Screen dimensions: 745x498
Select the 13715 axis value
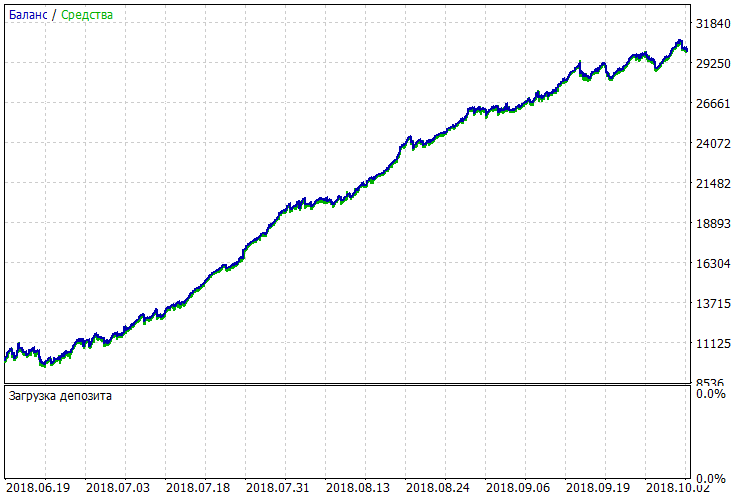[x=714, y=304]
